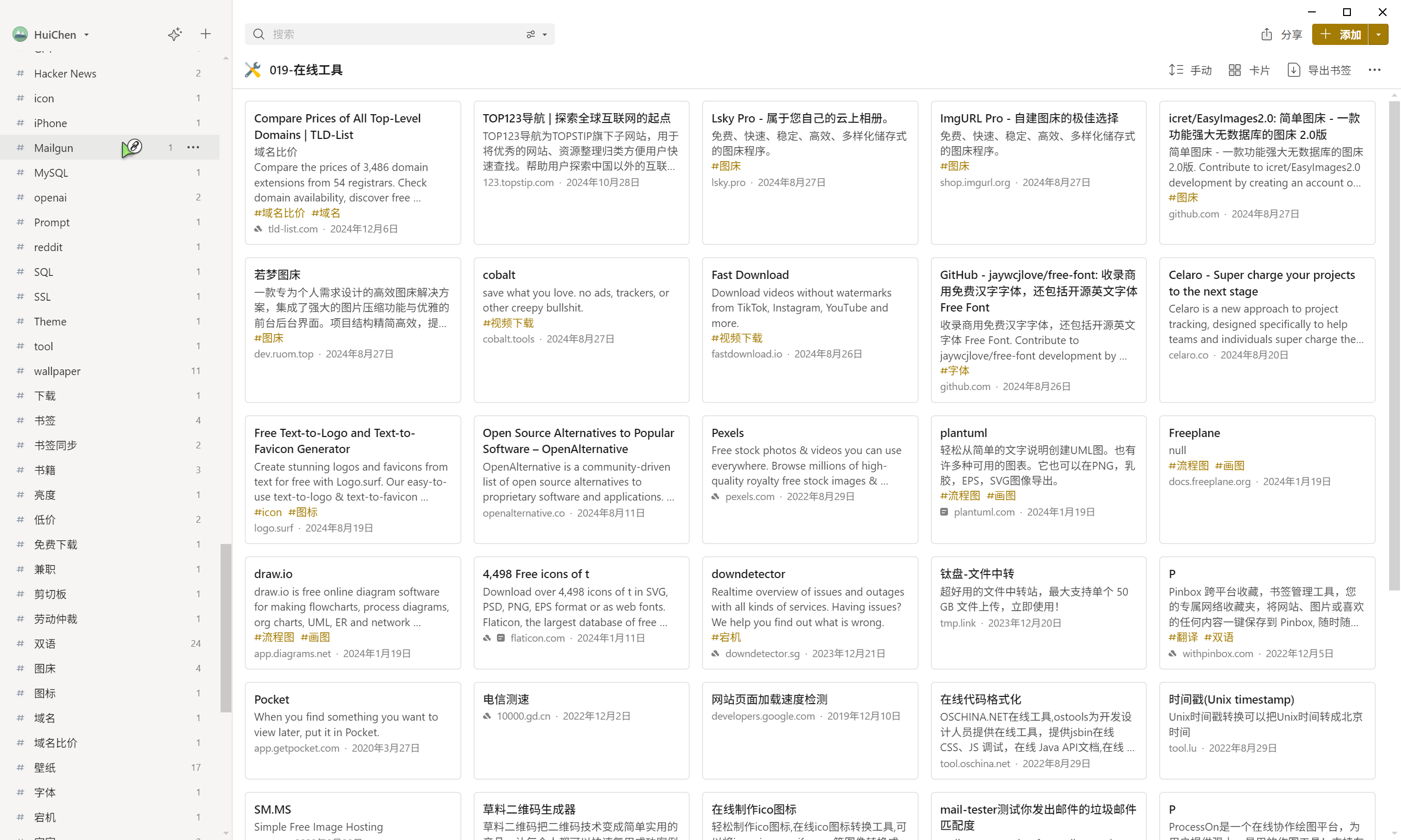1401x840 pixels.
Task: Click #宕机 tag on downdetector card
Action: [726, 637]
